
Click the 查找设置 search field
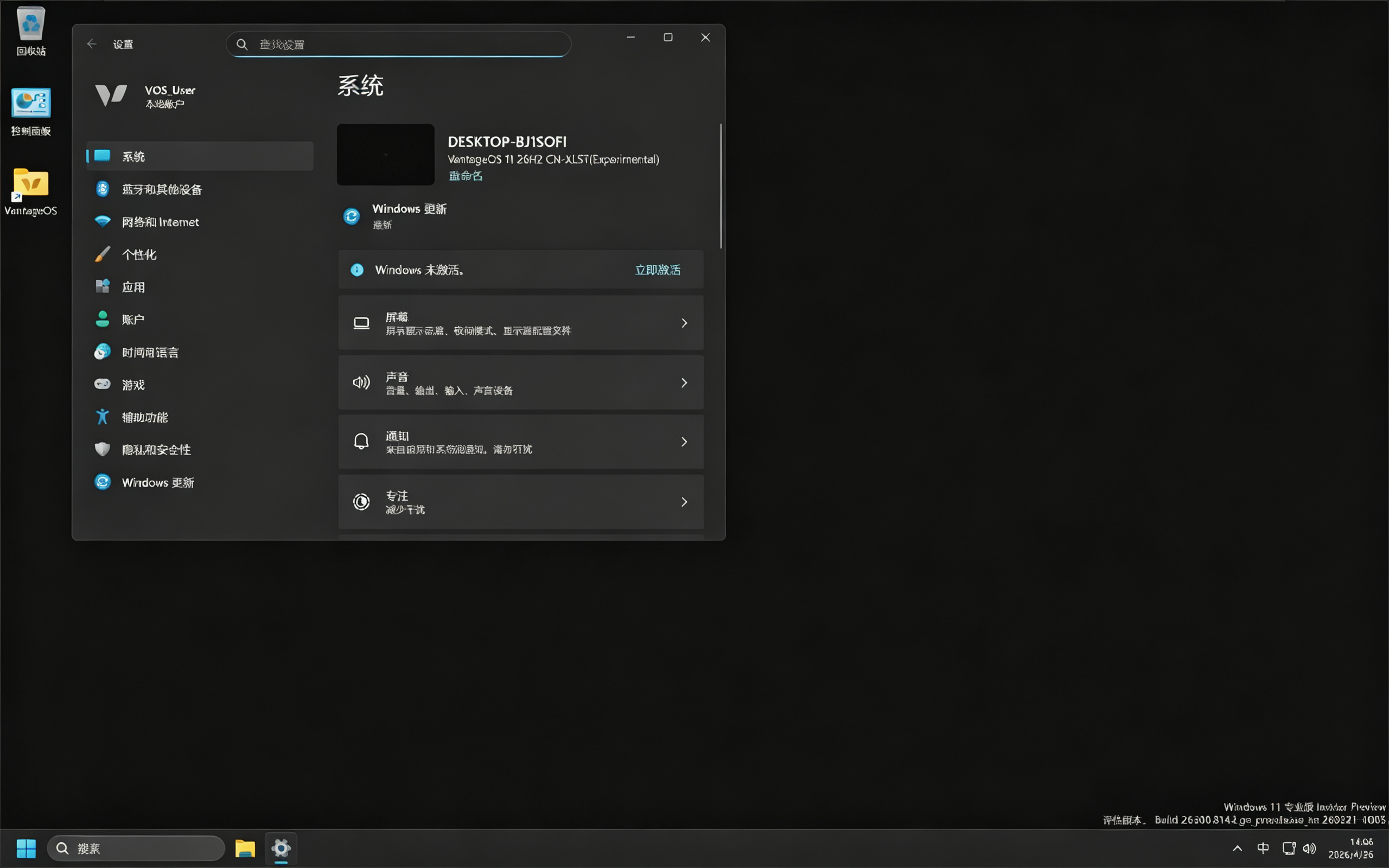point(398,44)
